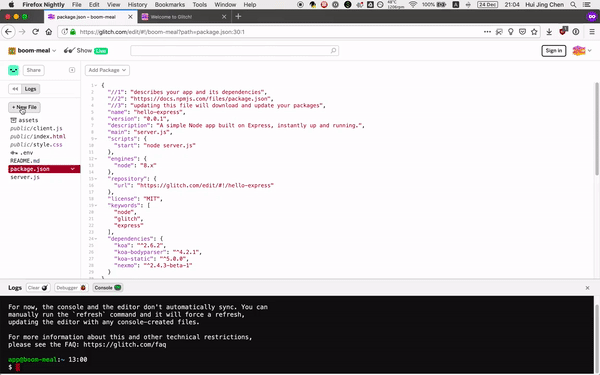Open server.js file
This screenshot has width=600, height=375.
click(x=25, y=177)
